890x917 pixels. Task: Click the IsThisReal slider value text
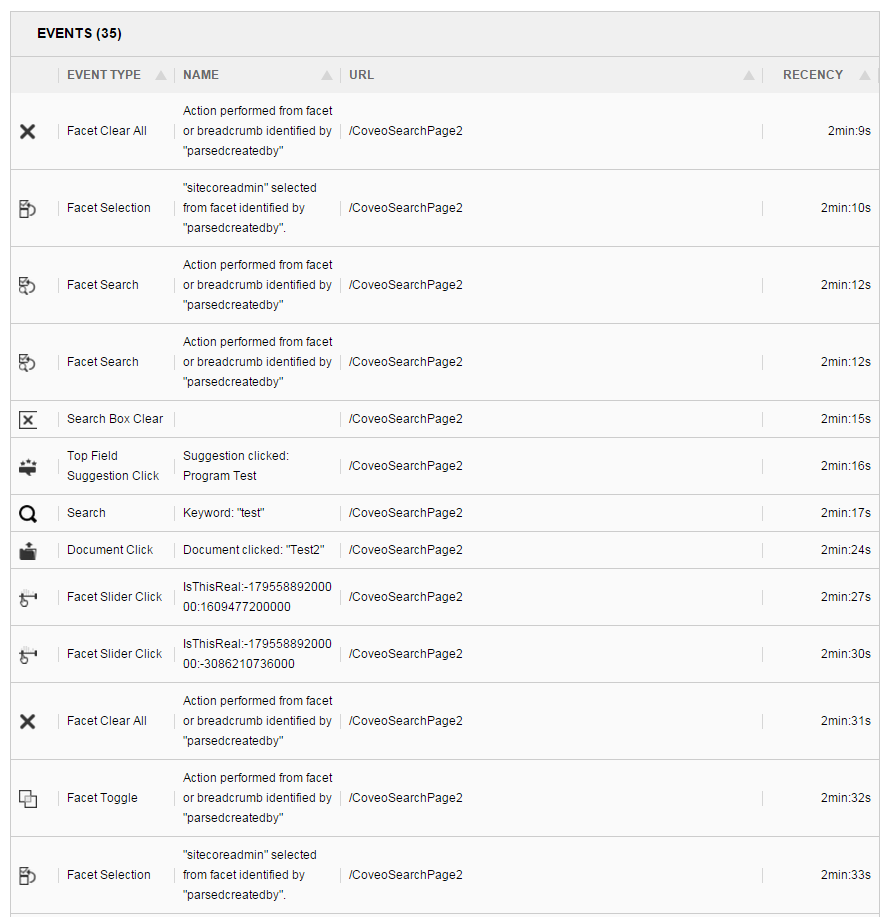tap(256, 596)
